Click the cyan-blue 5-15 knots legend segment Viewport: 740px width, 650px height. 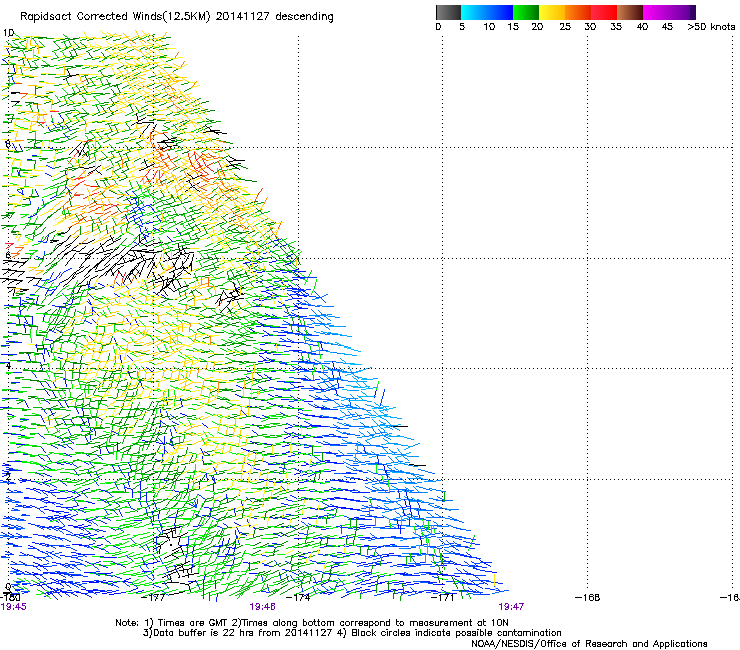click(487, 12)
